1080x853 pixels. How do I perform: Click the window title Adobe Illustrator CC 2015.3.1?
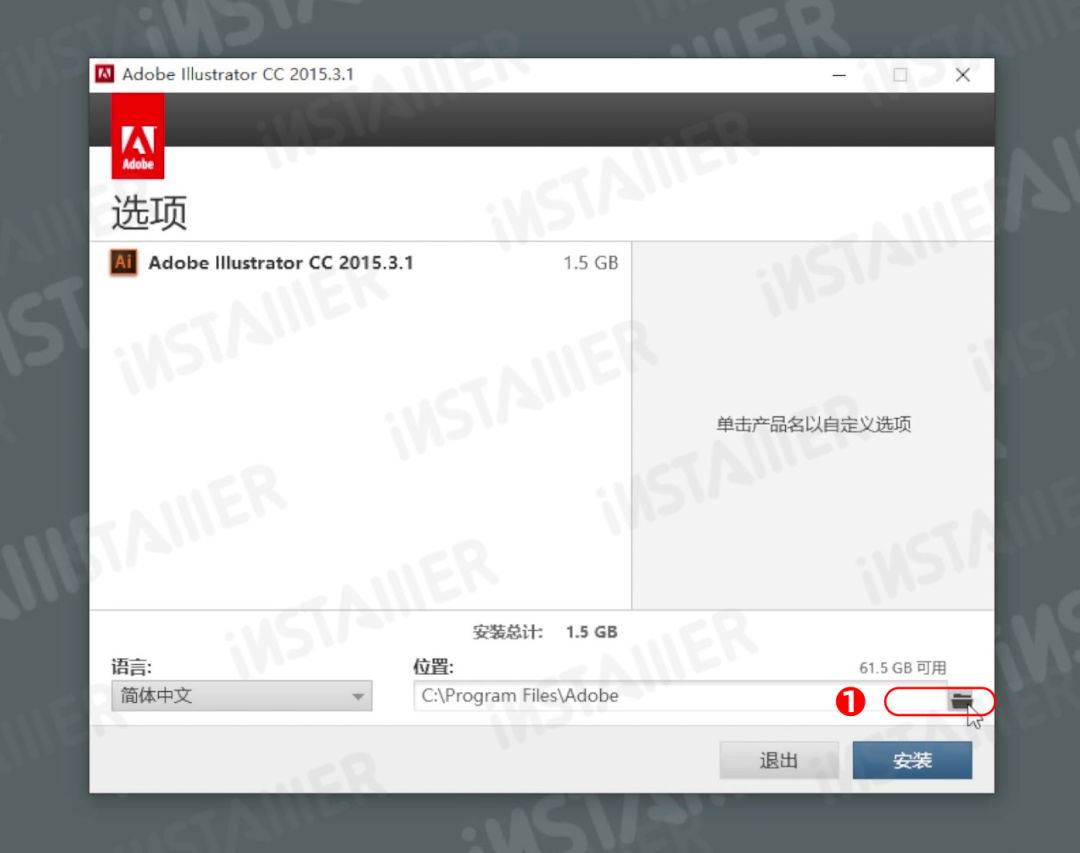point(238,74)
